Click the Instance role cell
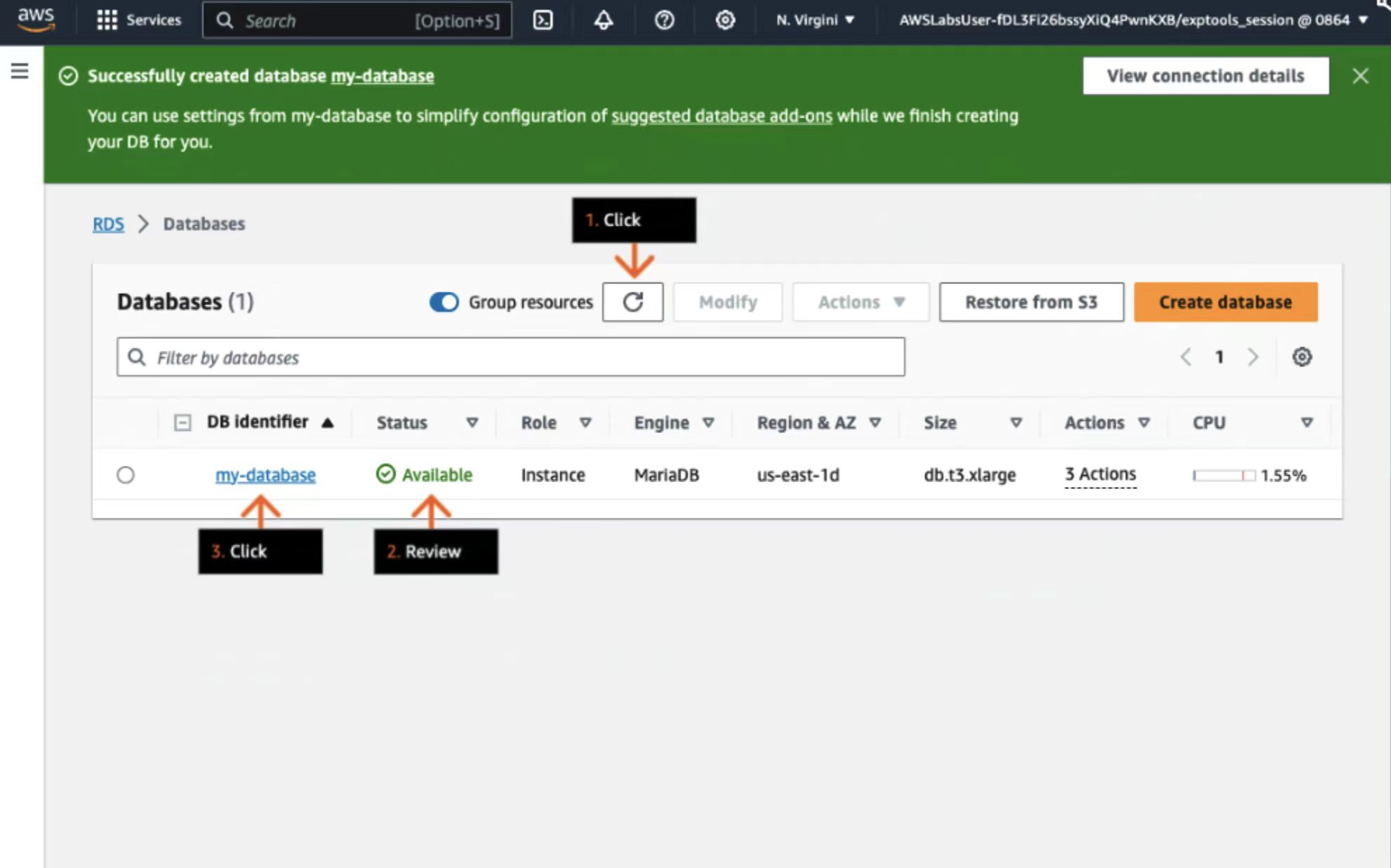1391x868 pixels. pyautogui.click(x=553, y=475)
